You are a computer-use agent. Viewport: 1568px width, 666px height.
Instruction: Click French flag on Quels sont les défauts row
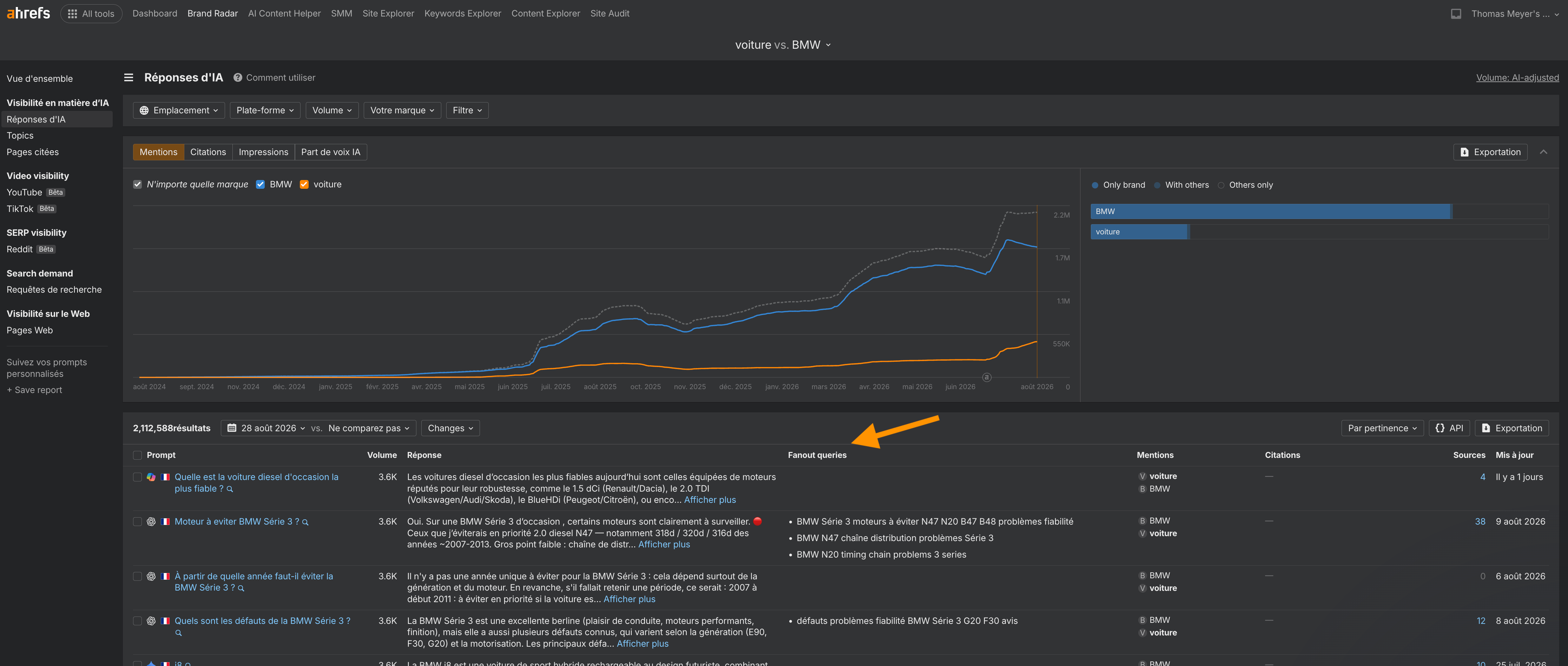[x=165, y=620]
